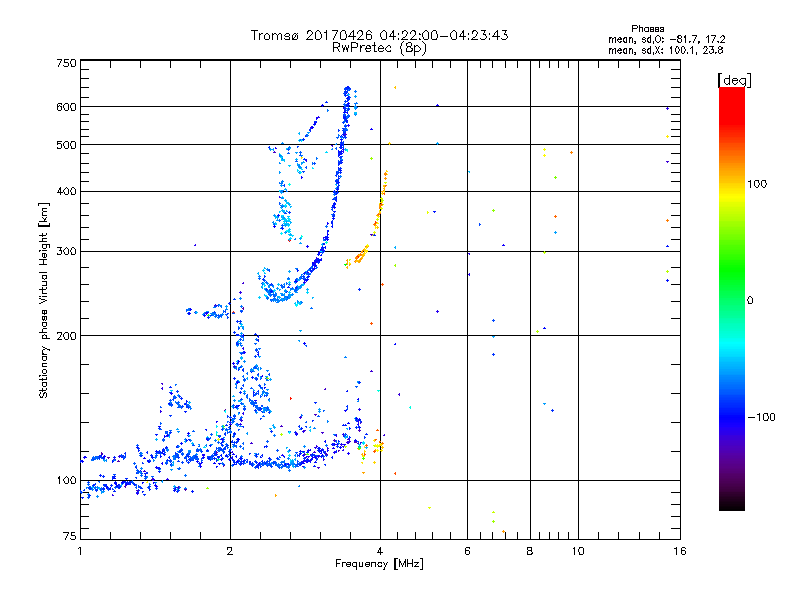Click the y-axis tick label '300'
The width and height of the screenshot is (800, 600).
click(66, 252)
